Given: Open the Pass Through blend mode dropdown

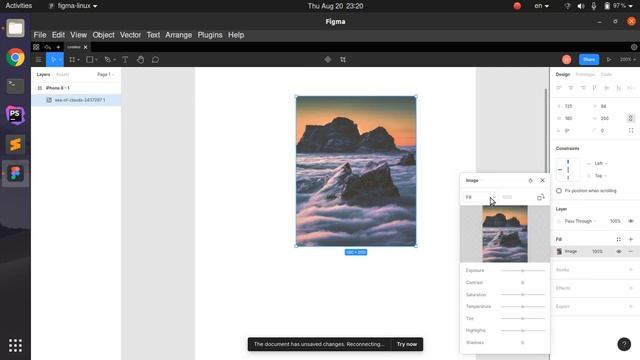Looking at the screenshot, I should (x=580, y=221).
